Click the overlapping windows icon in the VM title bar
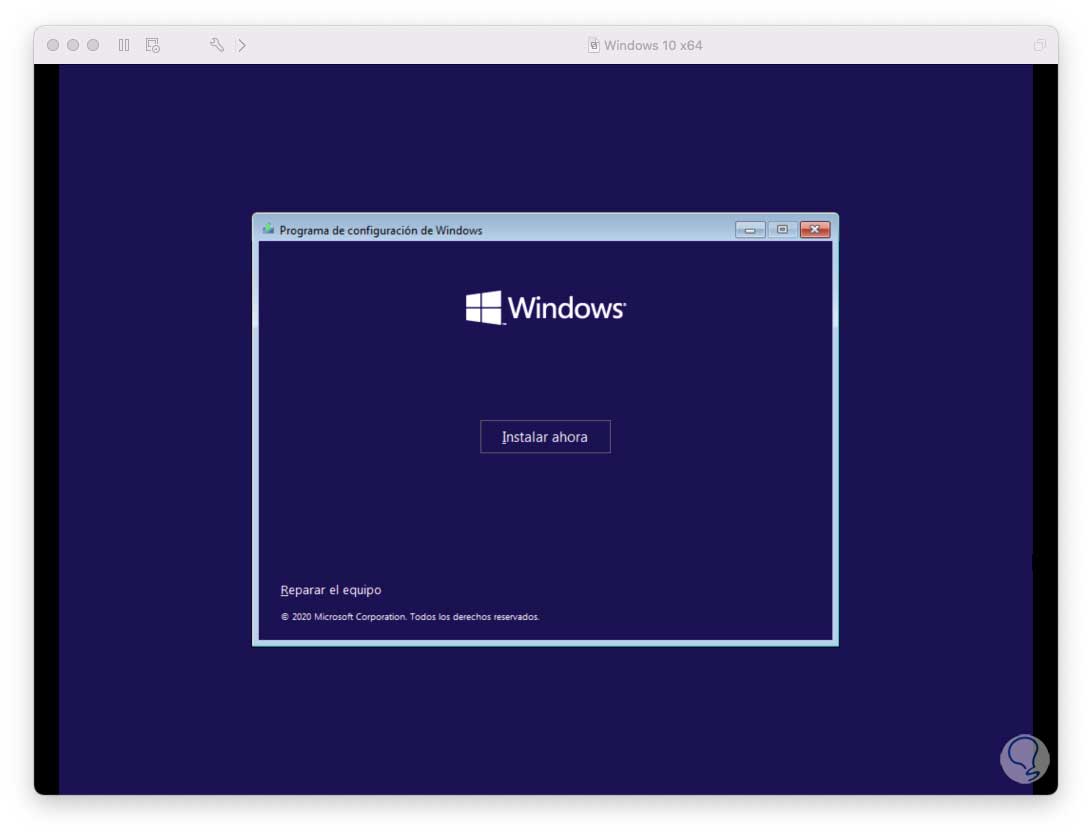1092x837 pixels. (1040, 45)
